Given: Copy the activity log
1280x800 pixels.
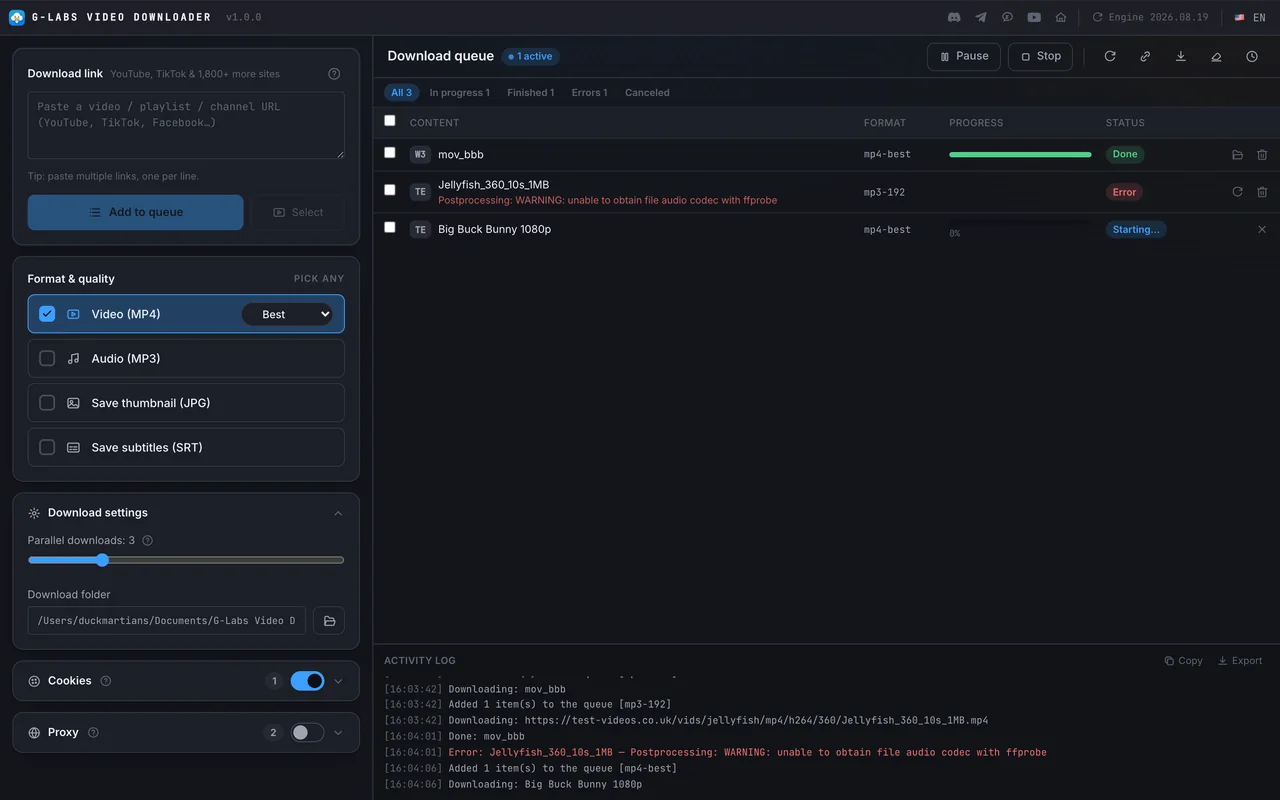Looking at the screenshot, I should pyautogui.click(x=1183, y=661).
